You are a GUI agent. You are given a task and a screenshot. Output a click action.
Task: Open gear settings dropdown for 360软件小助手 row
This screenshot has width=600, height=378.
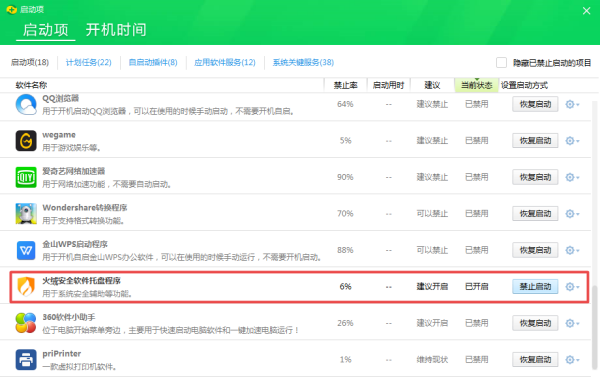572,323
